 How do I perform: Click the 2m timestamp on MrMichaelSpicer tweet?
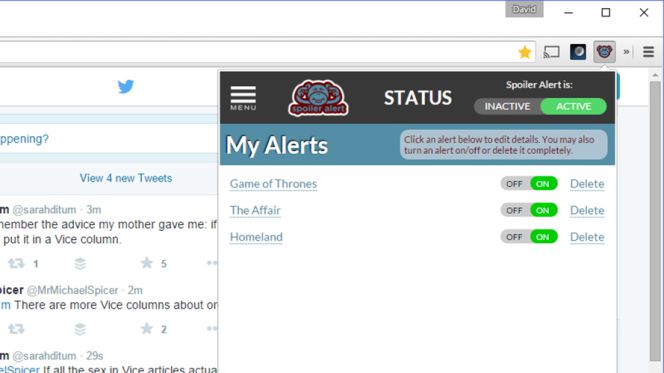pyautogui.click(x=135, y=290)
